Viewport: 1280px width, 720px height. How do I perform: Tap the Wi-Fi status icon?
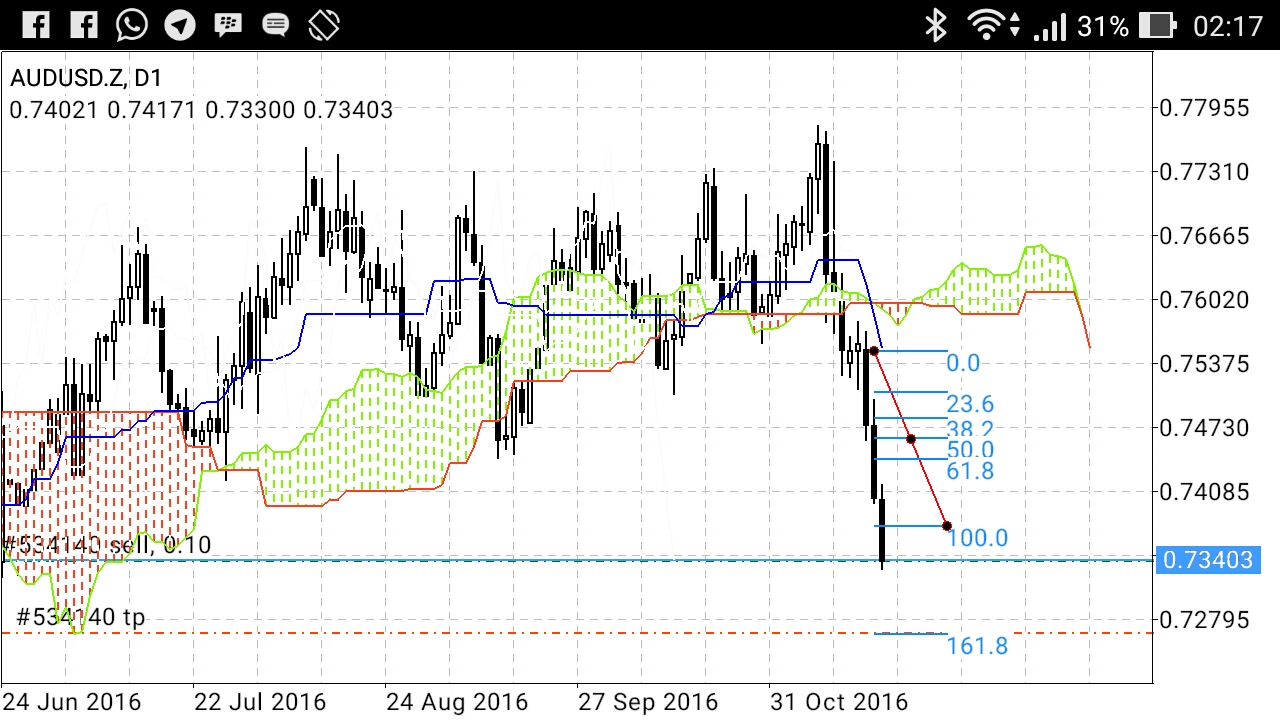coord(987,25)
